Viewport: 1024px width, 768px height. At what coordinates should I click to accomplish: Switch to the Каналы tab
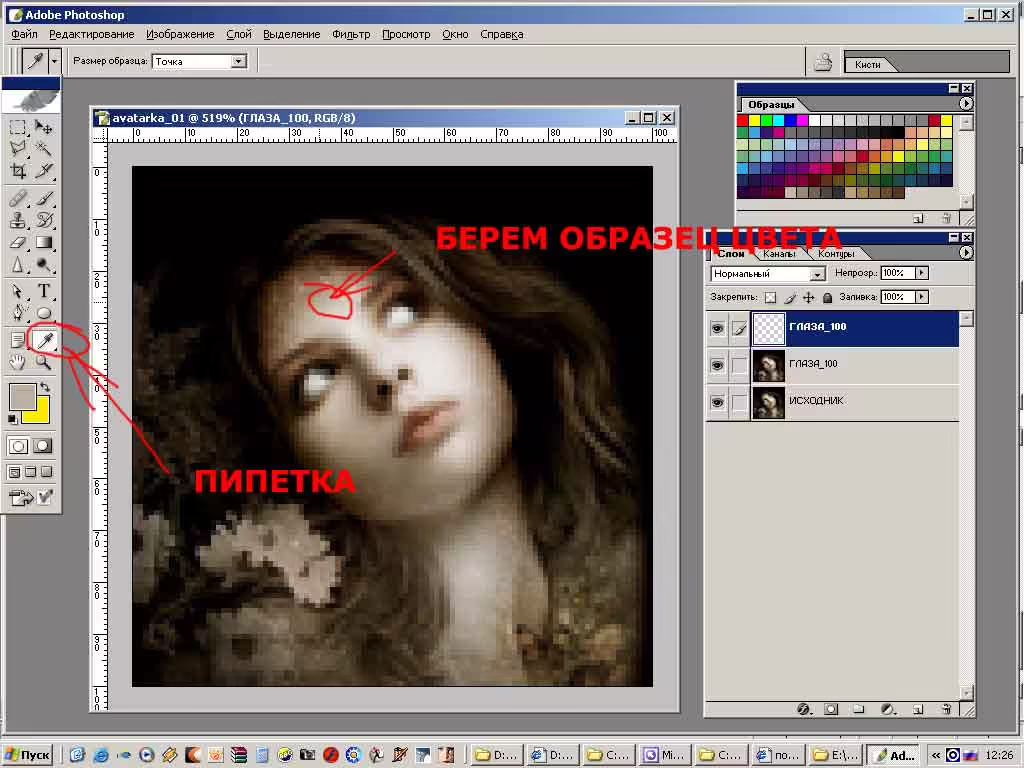pos(778,253)
